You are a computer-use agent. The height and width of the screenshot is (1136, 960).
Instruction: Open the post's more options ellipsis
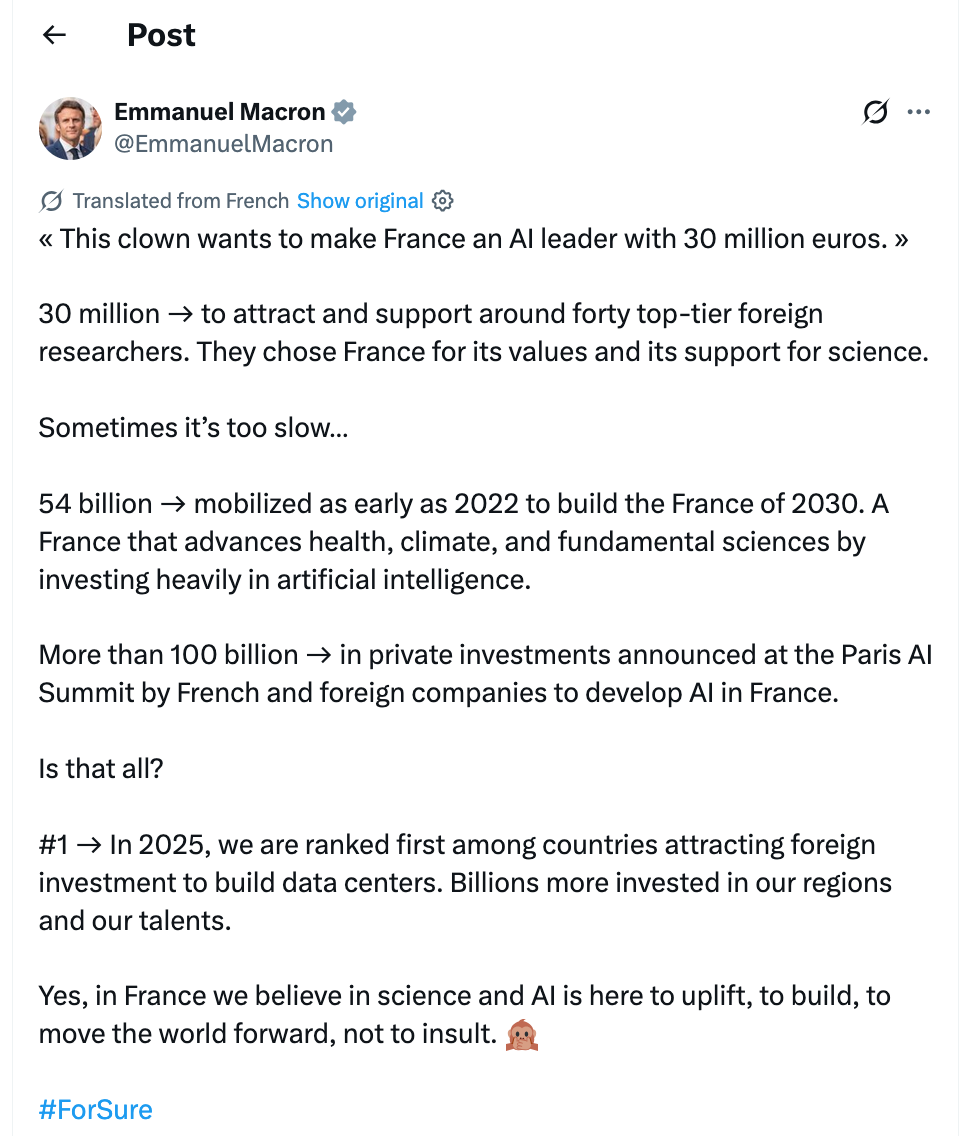(918, 112)
